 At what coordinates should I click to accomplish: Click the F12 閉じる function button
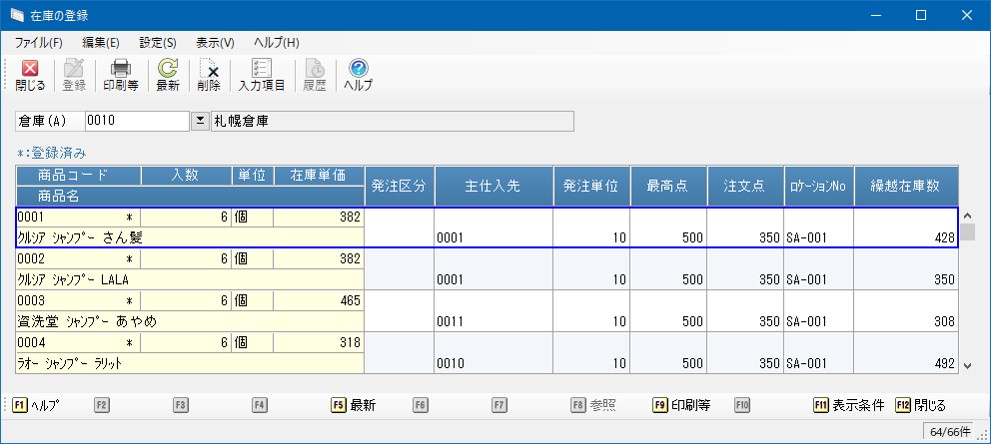(921, 405)
